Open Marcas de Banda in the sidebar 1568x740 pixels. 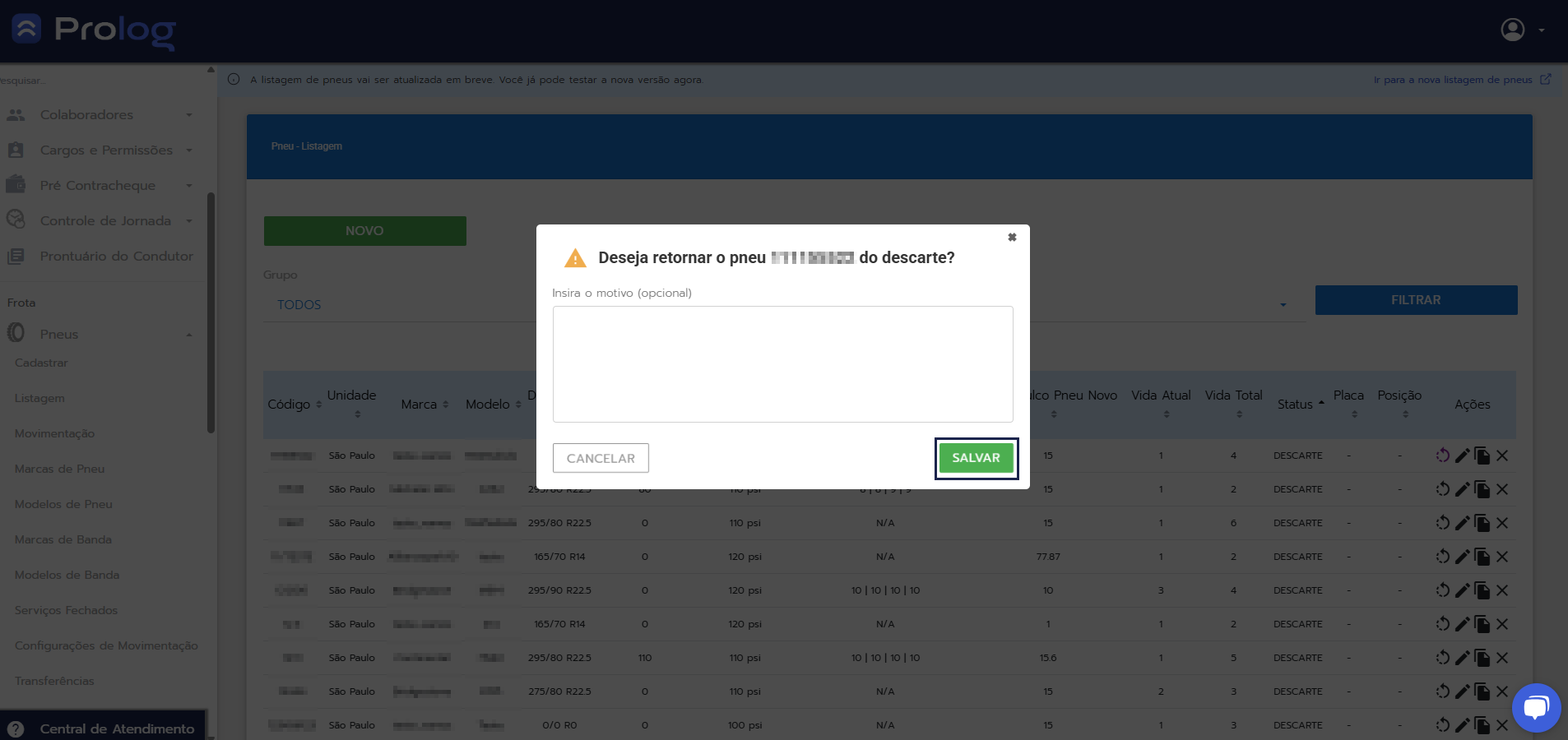tap(63, 540)
